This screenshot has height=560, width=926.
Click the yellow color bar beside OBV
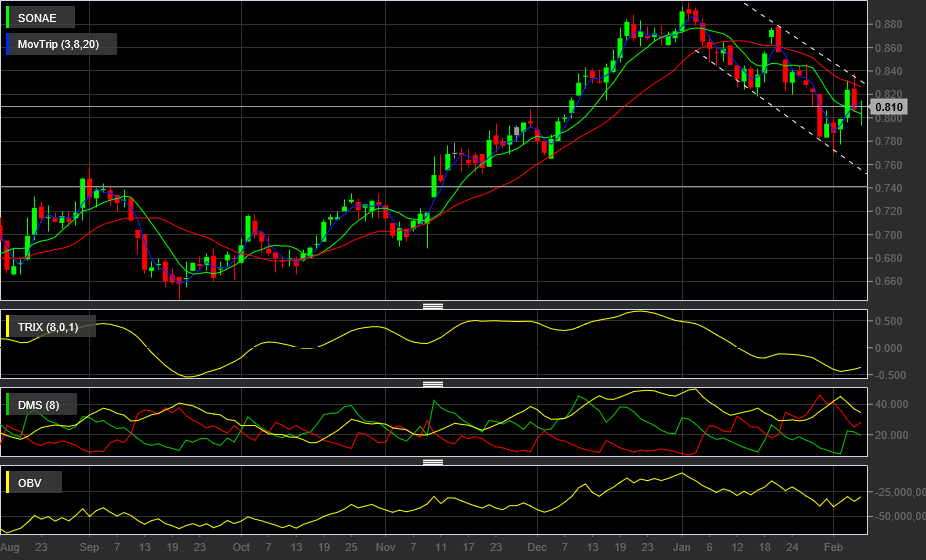pos(8,483)
